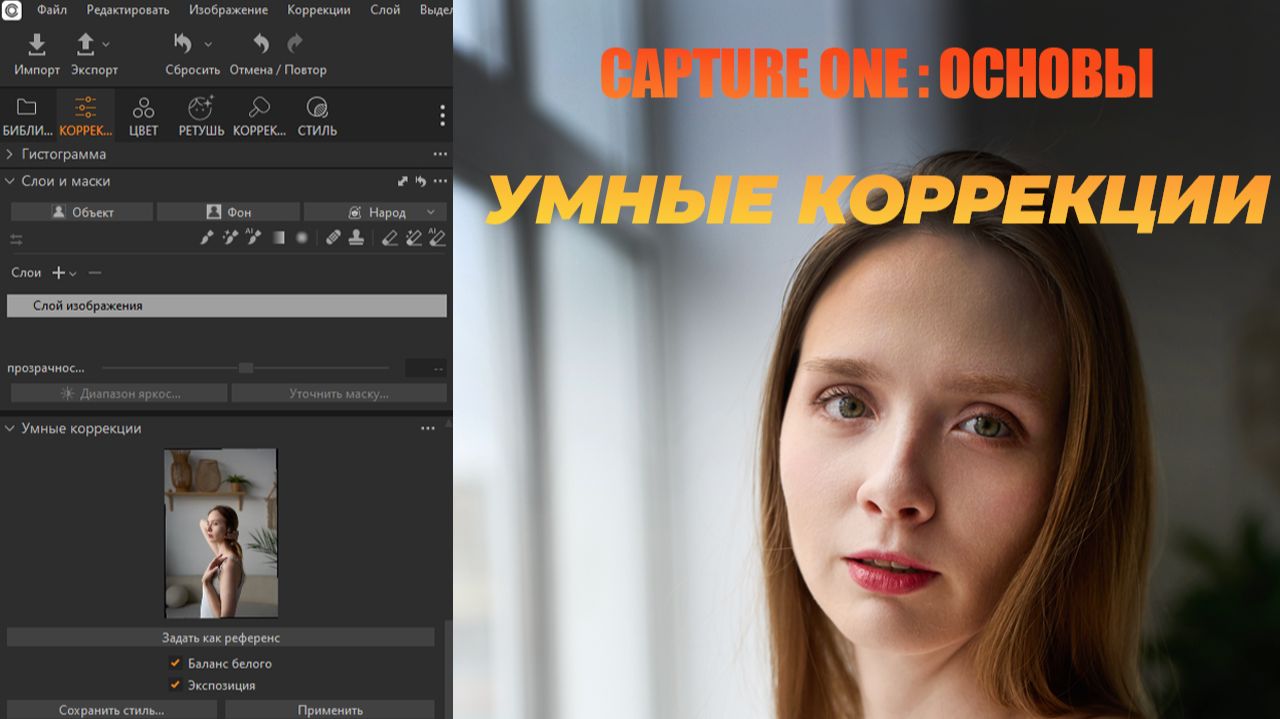Toggle the Экспозиция checkbox

175,685
